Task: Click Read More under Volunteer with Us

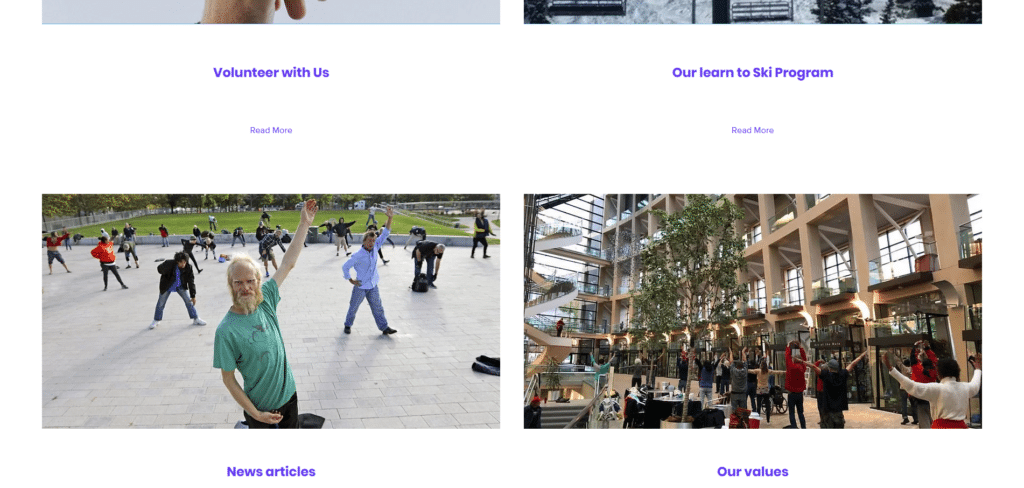Action: pyautogui.click(x=271, y=130)
